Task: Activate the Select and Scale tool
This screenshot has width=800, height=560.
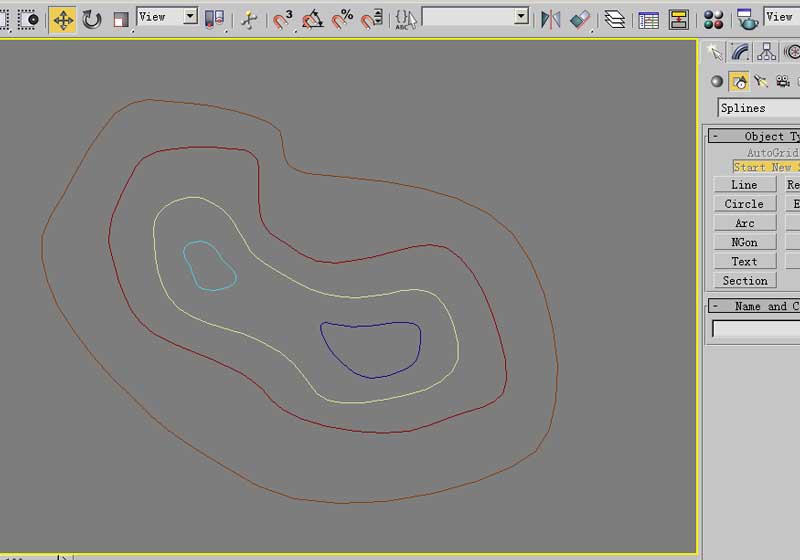Action: click(x=121, y=20)
